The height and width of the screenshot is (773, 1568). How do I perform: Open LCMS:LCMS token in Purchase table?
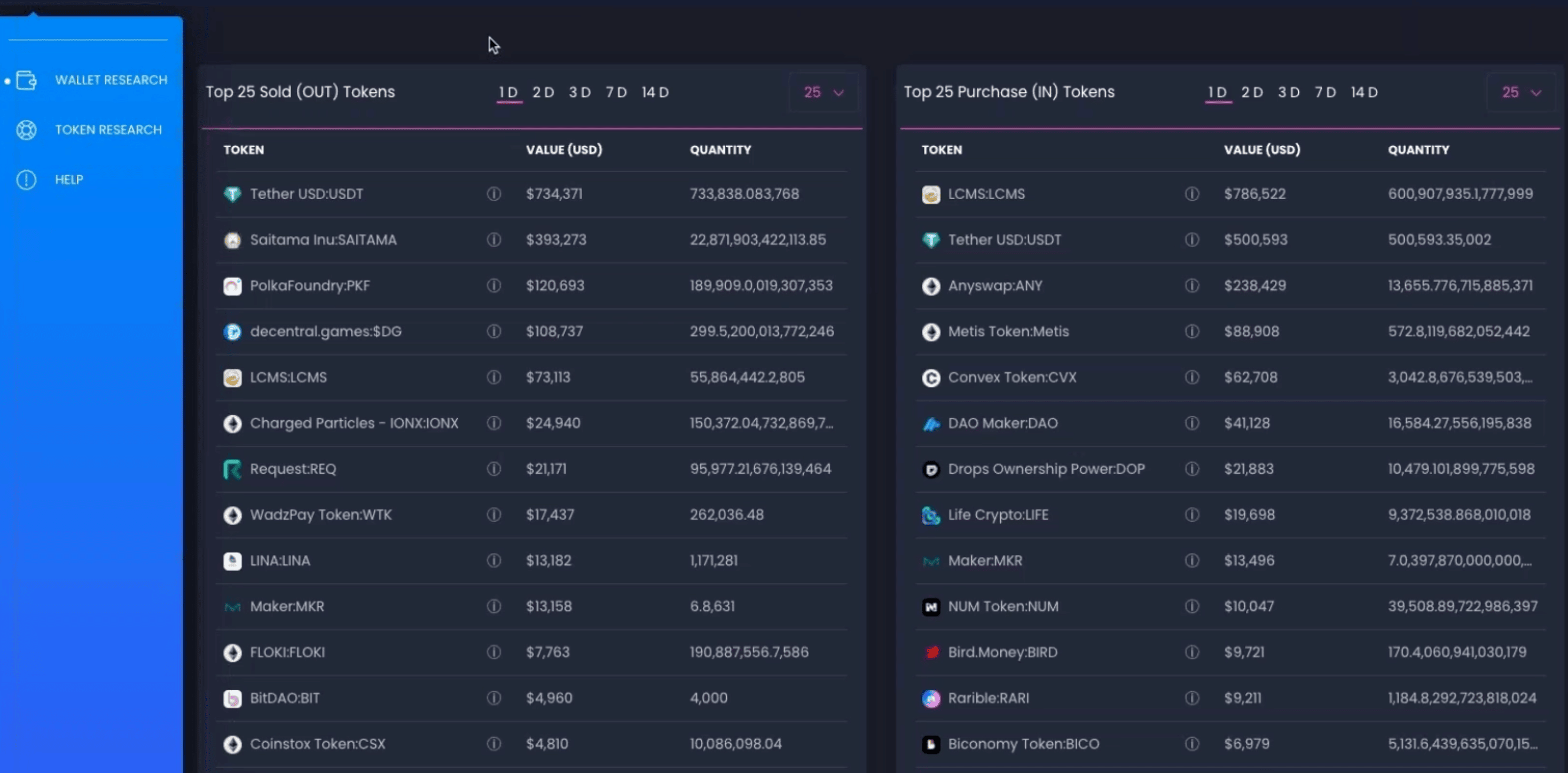(986, 194)
